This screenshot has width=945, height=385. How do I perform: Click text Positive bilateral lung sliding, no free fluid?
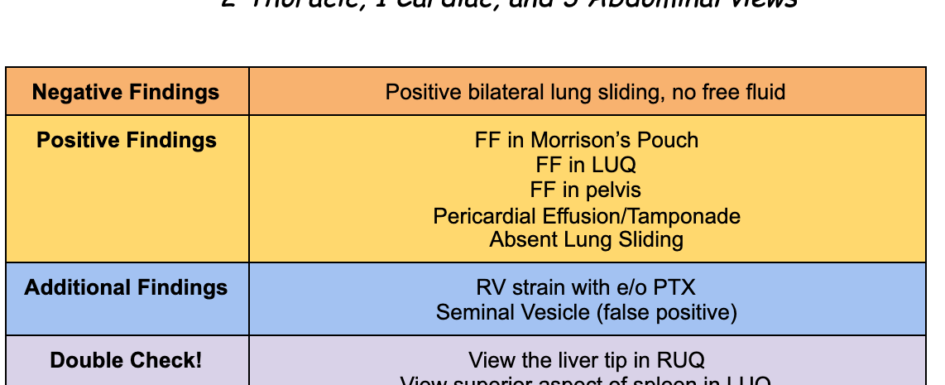click(585, 92)
